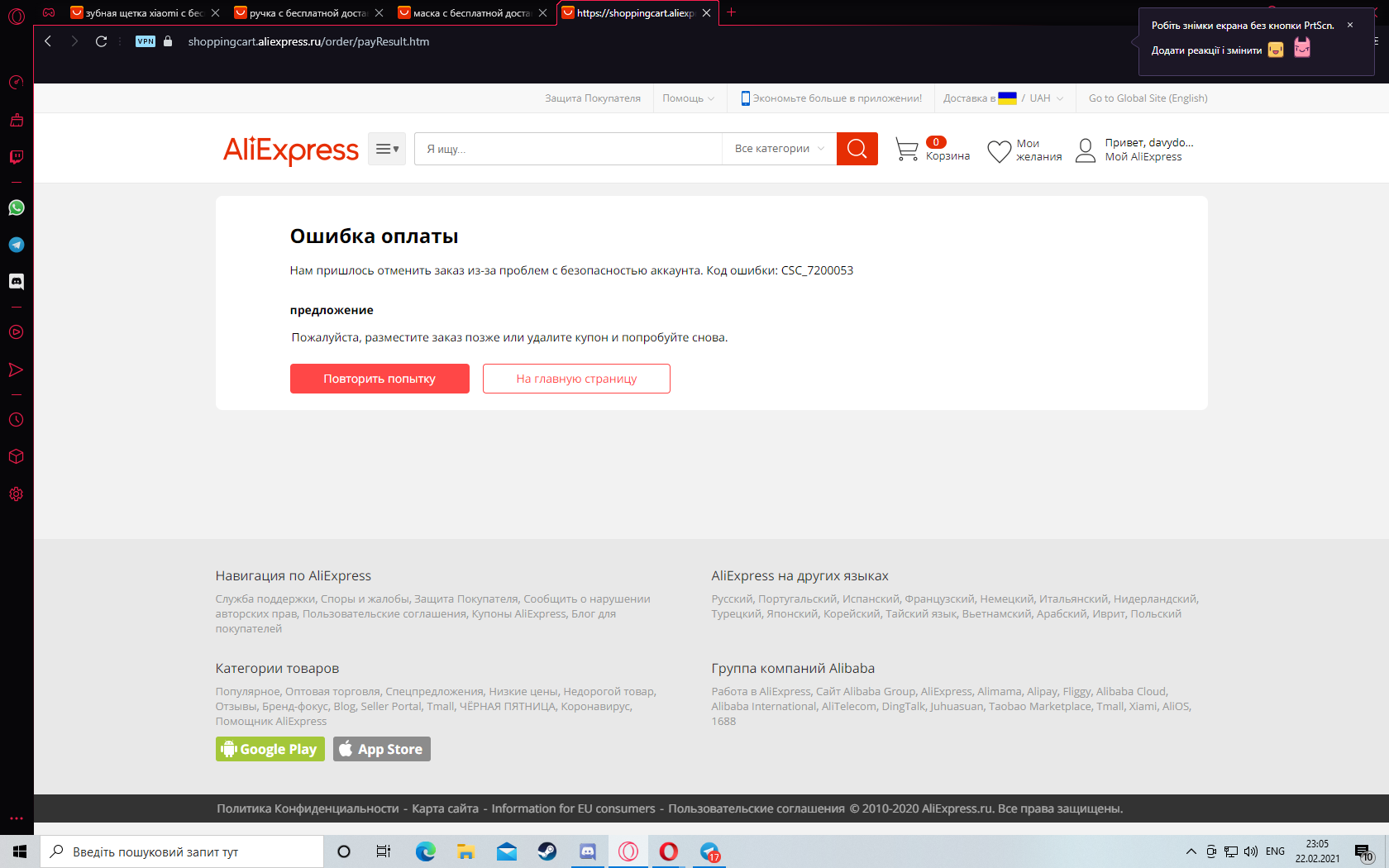Viewport: 1389px width, 868px height.
Task: Open Twitch from the browser sidebar
Action: [x=16, y=157]
